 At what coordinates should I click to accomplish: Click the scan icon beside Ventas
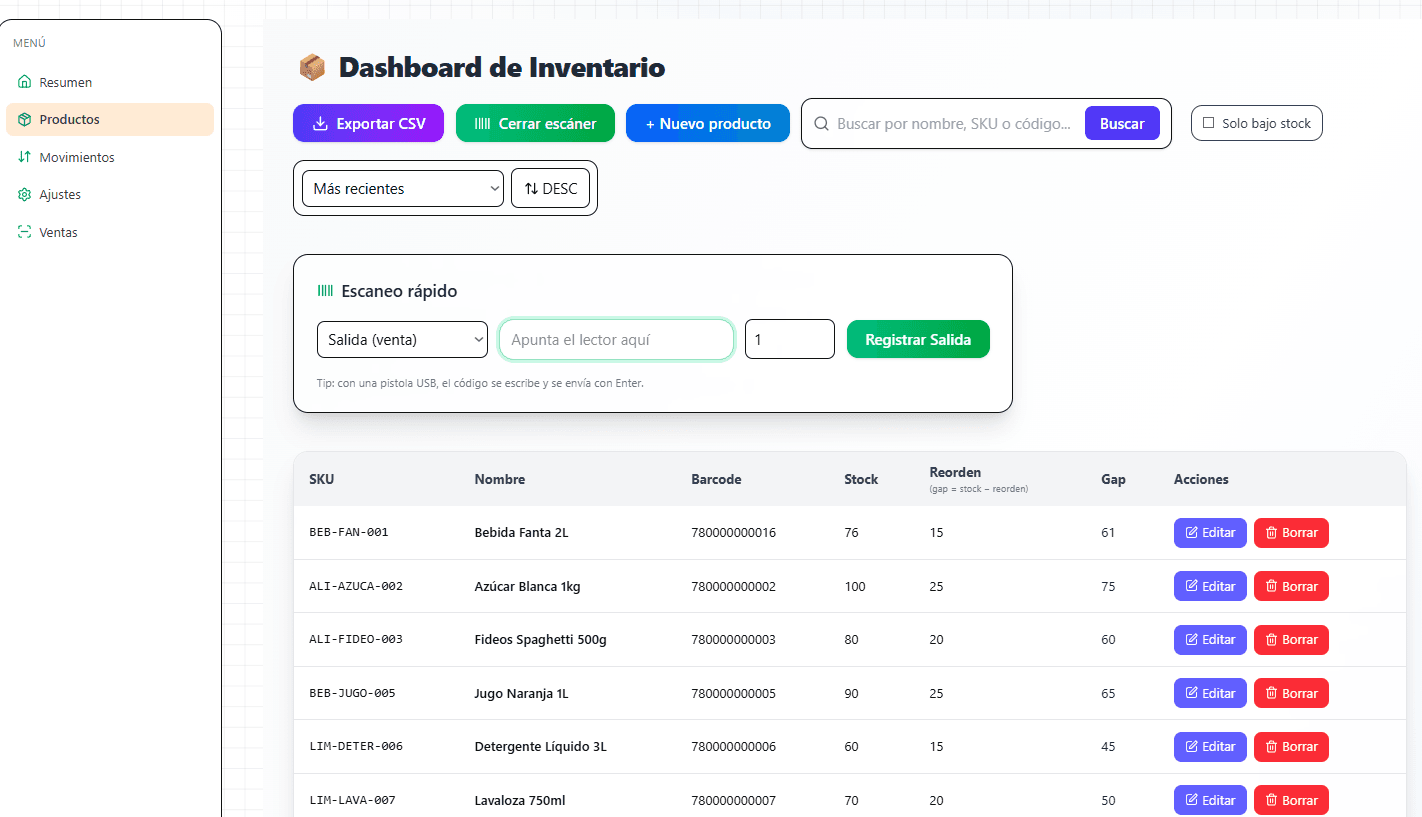tap(25, 232)
